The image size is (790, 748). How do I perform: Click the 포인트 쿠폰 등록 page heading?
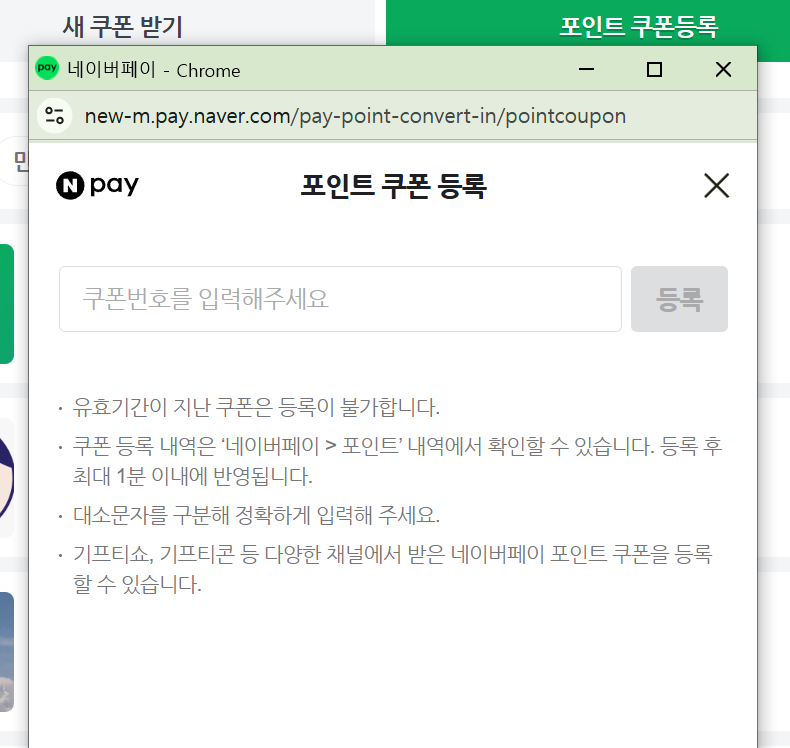click(393, 186)
